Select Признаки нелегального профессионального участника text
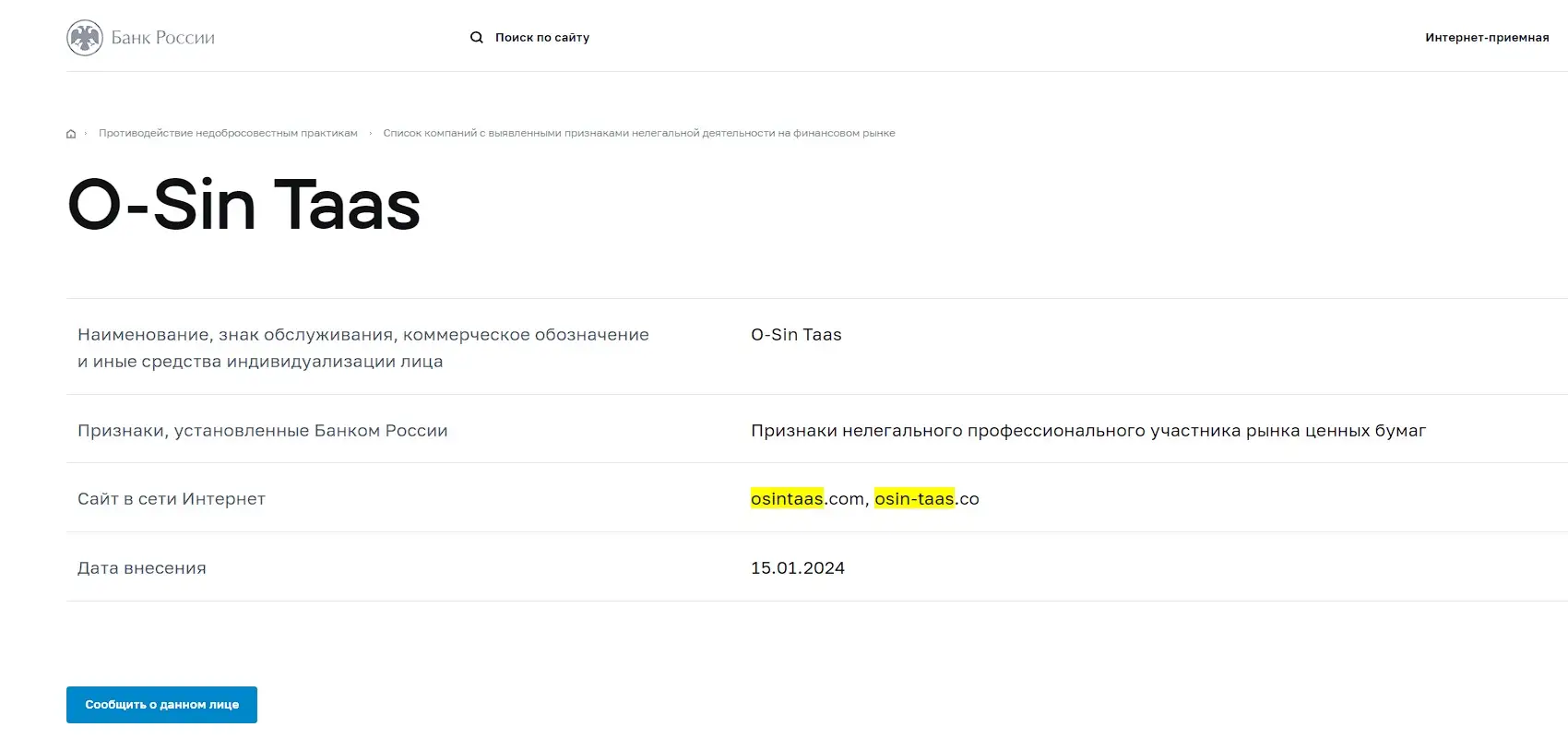The width and height of the screenshot is (1568, 739). click(1088, 431)
